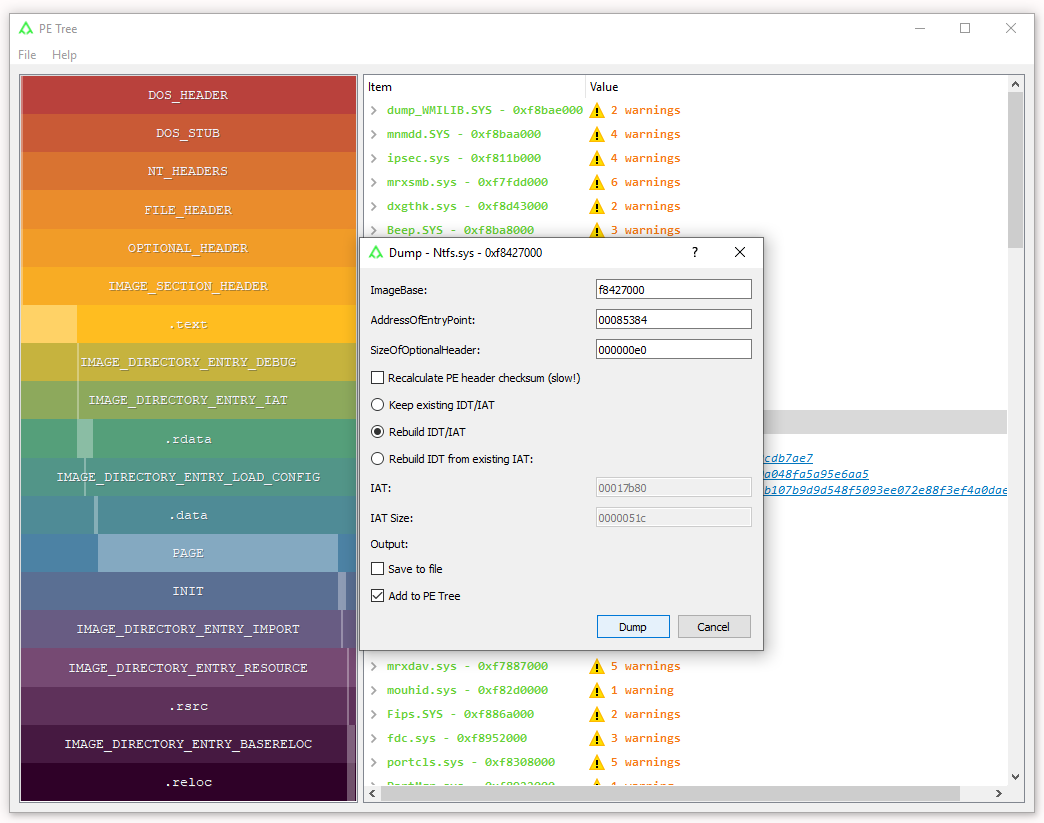Select Rebuild IDT/IAT radio option
The width and height of the screenshot is (1044, 823).
(x=378, y=432)
